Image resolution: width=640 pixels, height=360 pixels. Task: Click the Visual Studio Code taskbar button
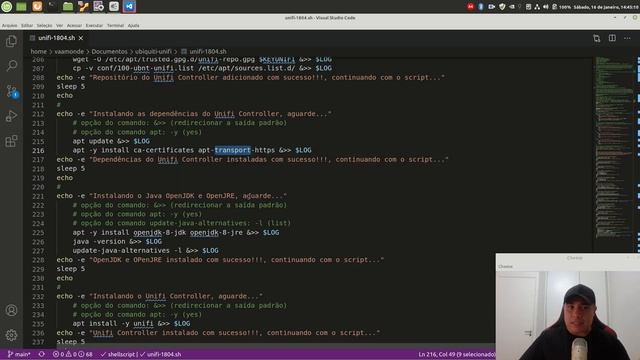click(129, 7)
